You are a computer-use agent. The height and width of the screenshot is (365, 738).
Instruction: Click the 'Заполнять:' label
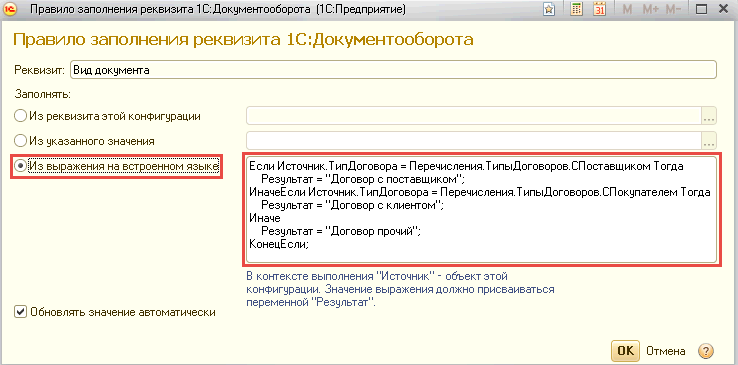(x=43, y=94)
